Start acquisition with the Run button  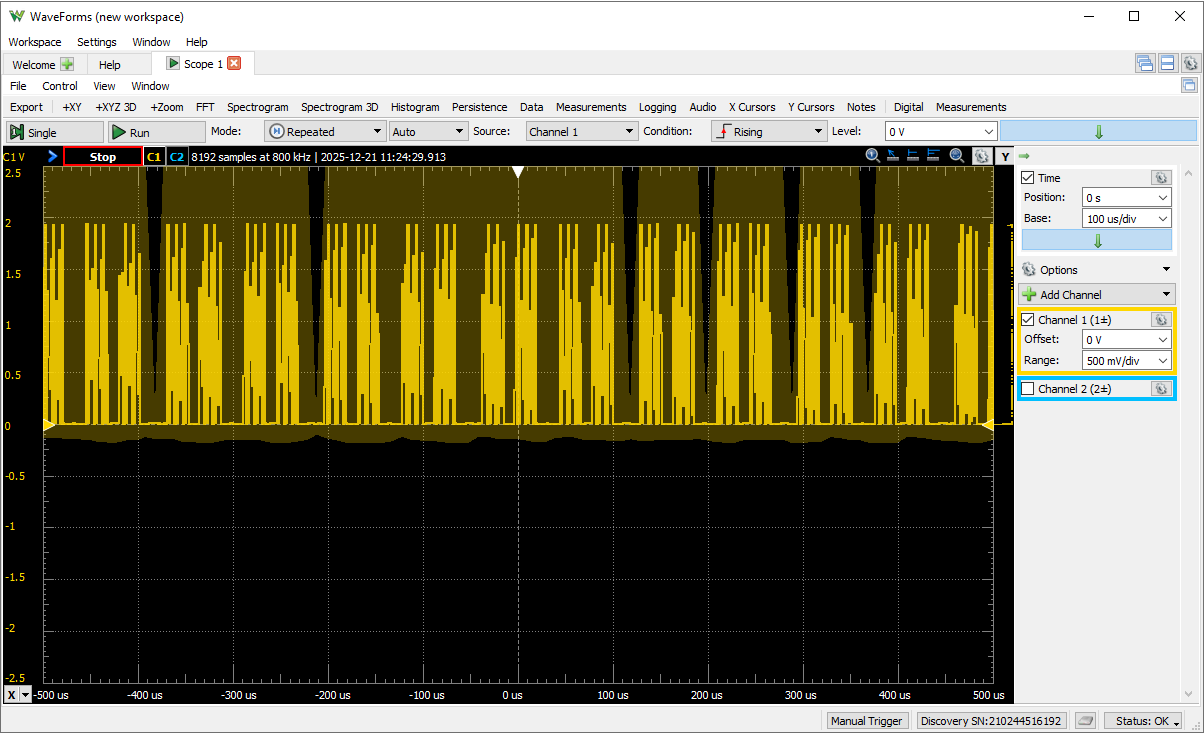tap(156, 132)
